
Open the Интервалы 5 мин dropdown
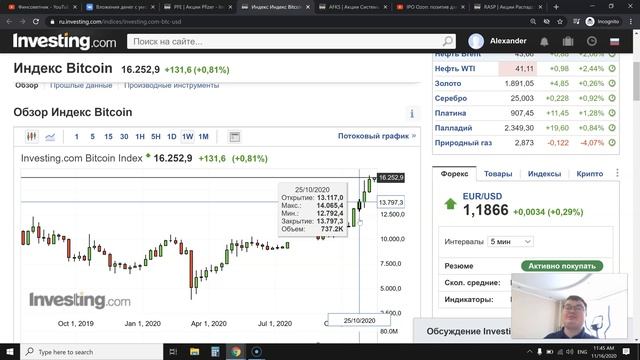511,242
